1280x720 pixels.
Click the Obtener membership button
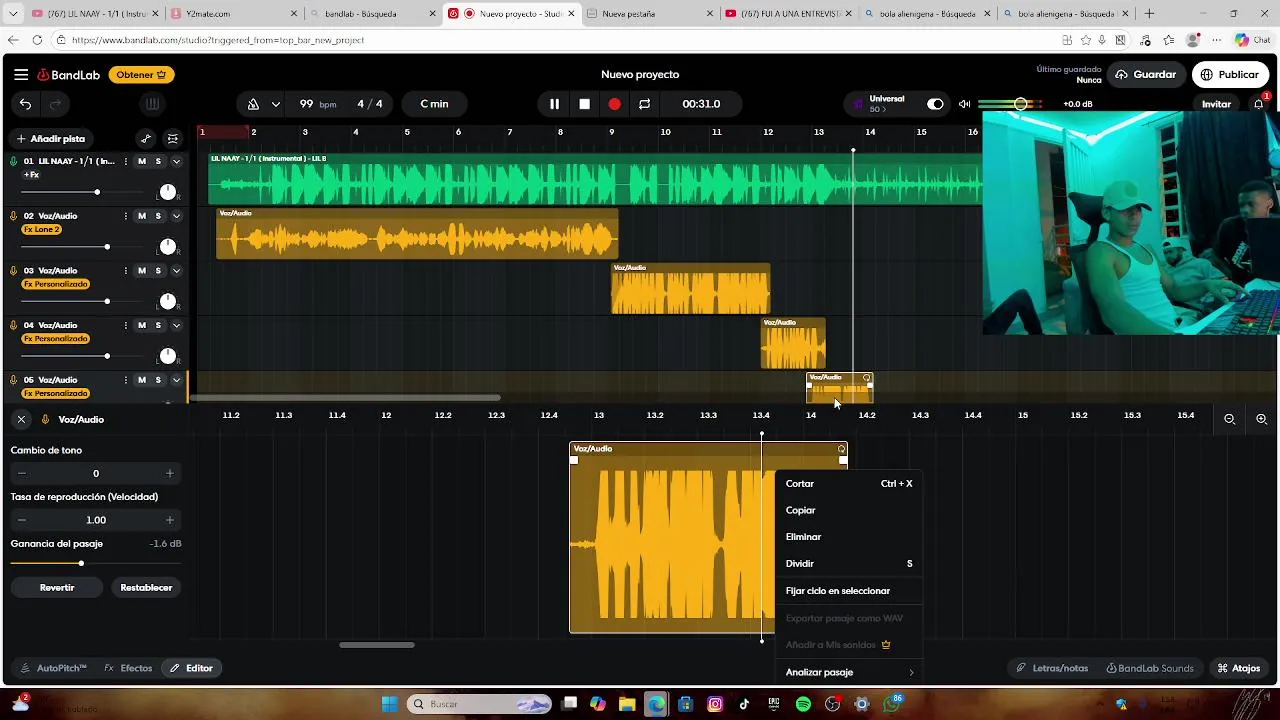pyautogui.click(x=141, y=75)
